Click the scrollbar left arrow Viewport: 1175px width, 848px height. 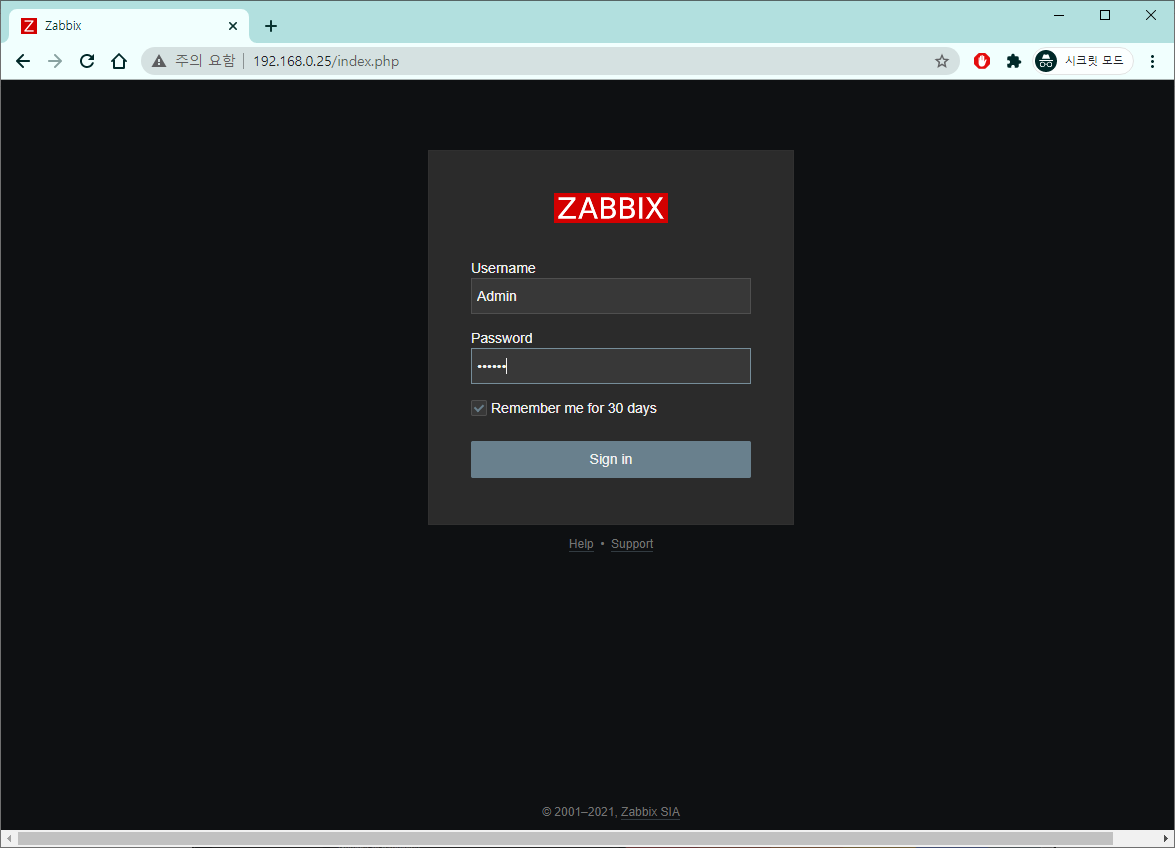coord(8,838)
